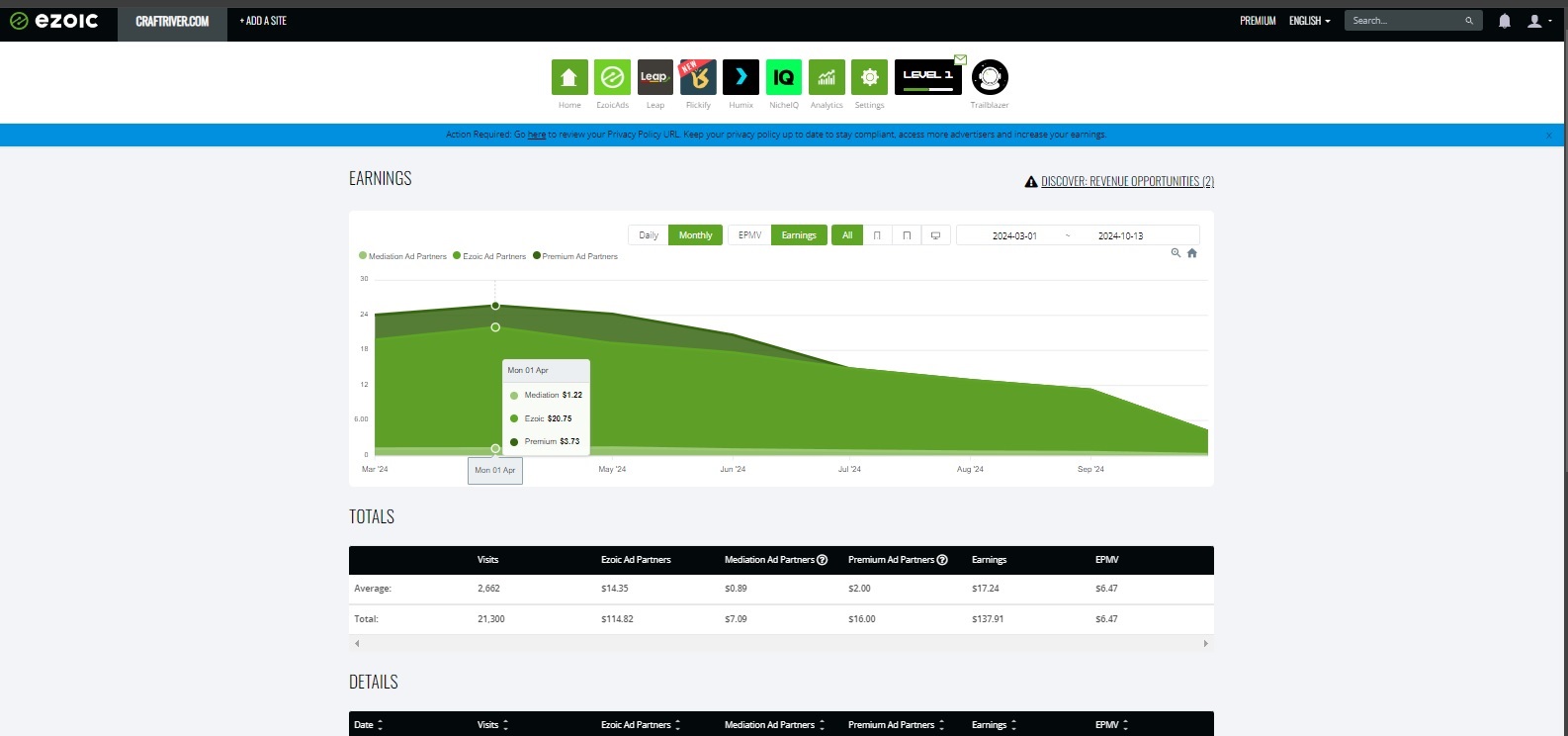The image size is (1568, 736).
Task: Open the PREMIUM menu item
Action: coord(1258,21)
